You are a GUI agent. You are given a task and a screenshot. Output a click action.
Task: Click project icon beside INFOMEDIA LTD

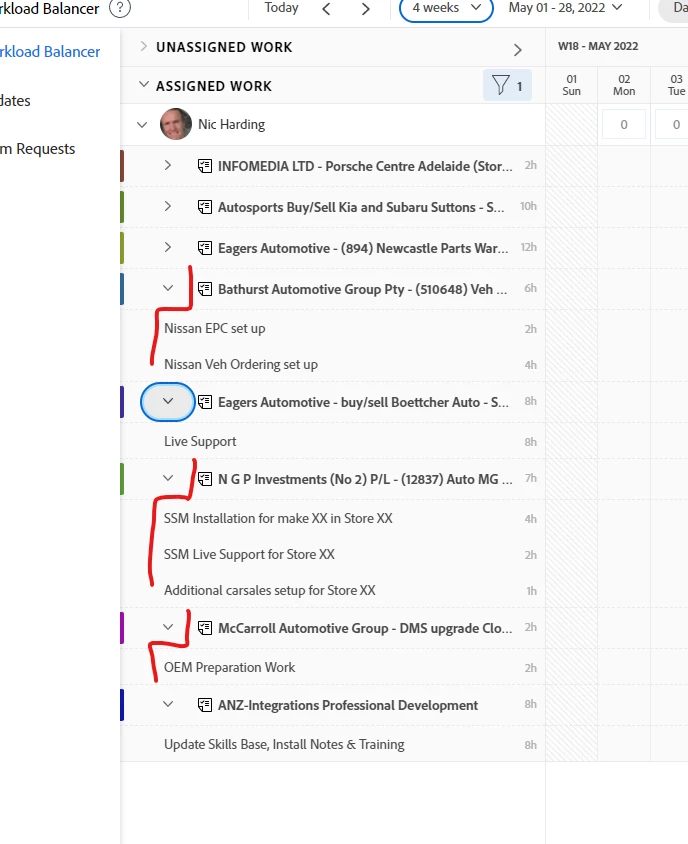click(x=205, y=166)
